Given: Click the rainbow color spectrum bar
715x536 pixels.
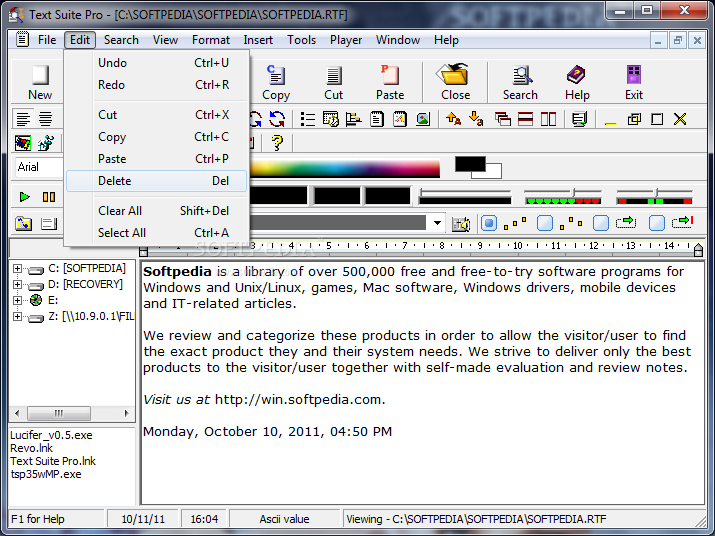Looking at the screenshot, I should [344, 168].
